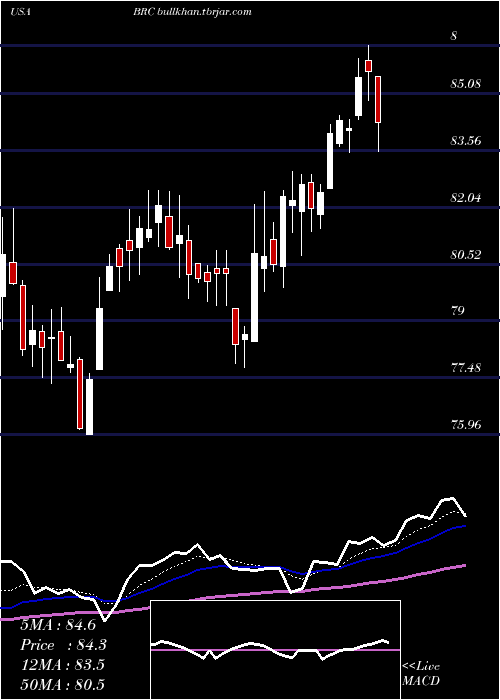Select the 77.48 price axis label
The image size is (500, 700).
pos(466,368)
